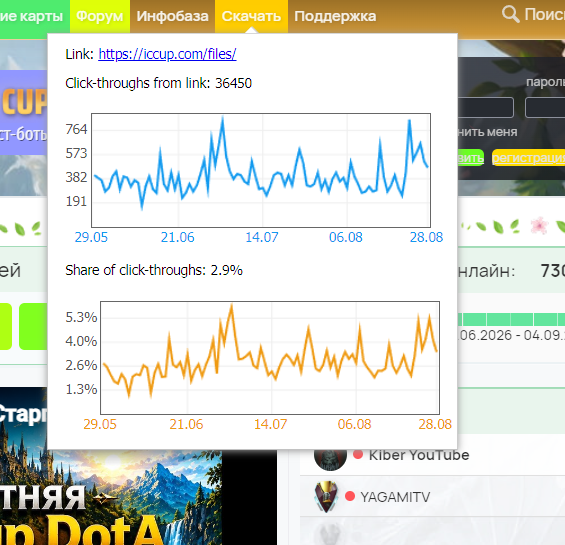
Task: Click the YAGAMITV avatar icon
Action: tap(326, 497)
